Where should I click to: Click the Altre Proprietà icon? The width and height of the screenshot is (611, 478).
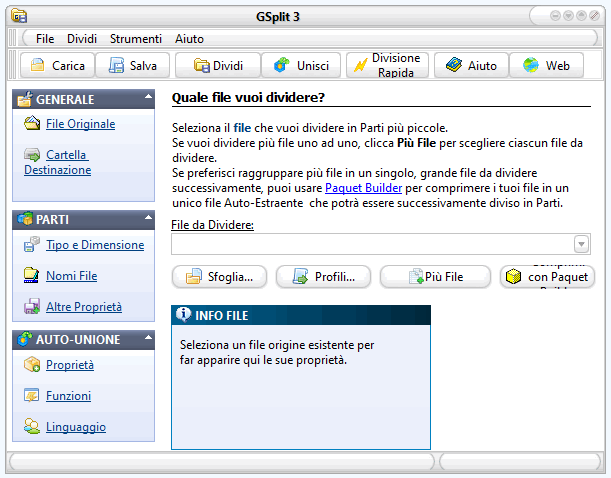click(32, 306)
